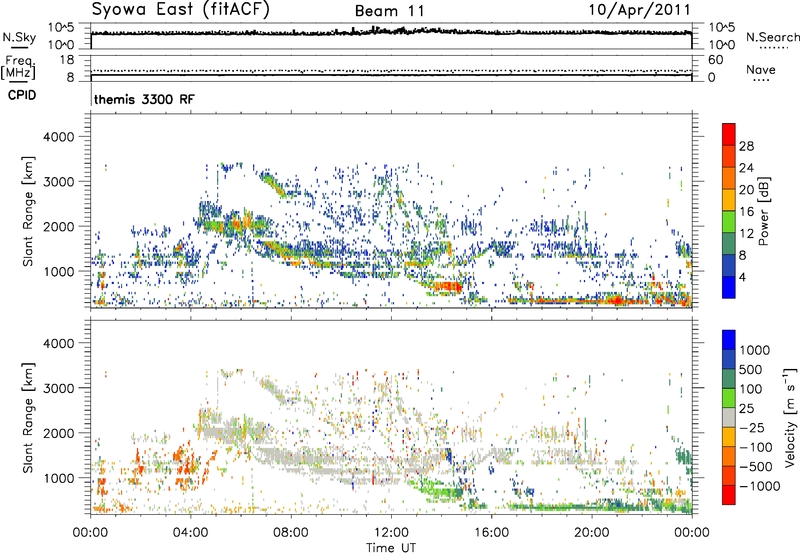Select the '16:00' time axis tick
Image resolution: width=800 pixels, height=554 pixels.
pos(491,533)
